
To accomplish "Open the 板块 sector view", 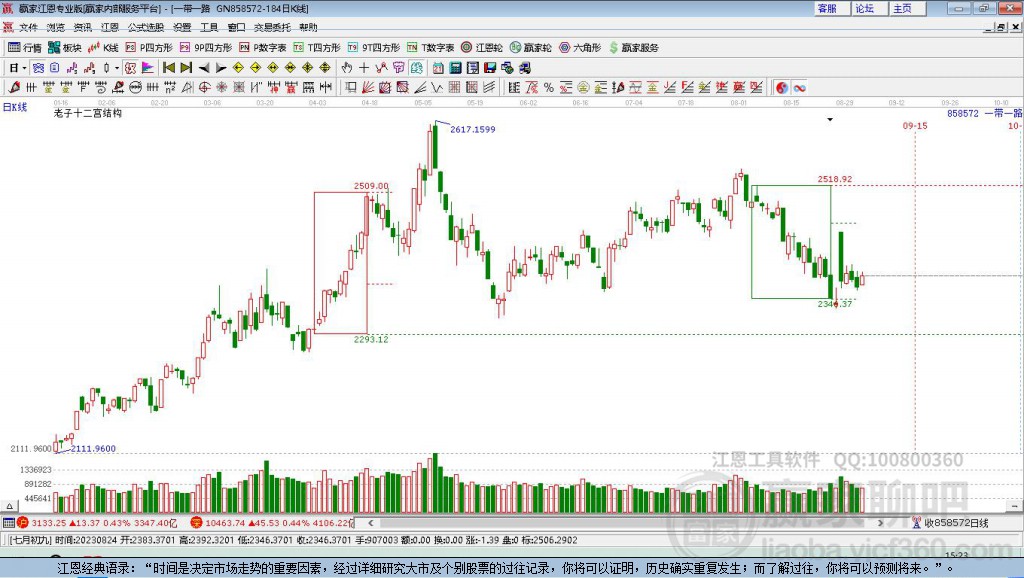I will pos(65,48).
